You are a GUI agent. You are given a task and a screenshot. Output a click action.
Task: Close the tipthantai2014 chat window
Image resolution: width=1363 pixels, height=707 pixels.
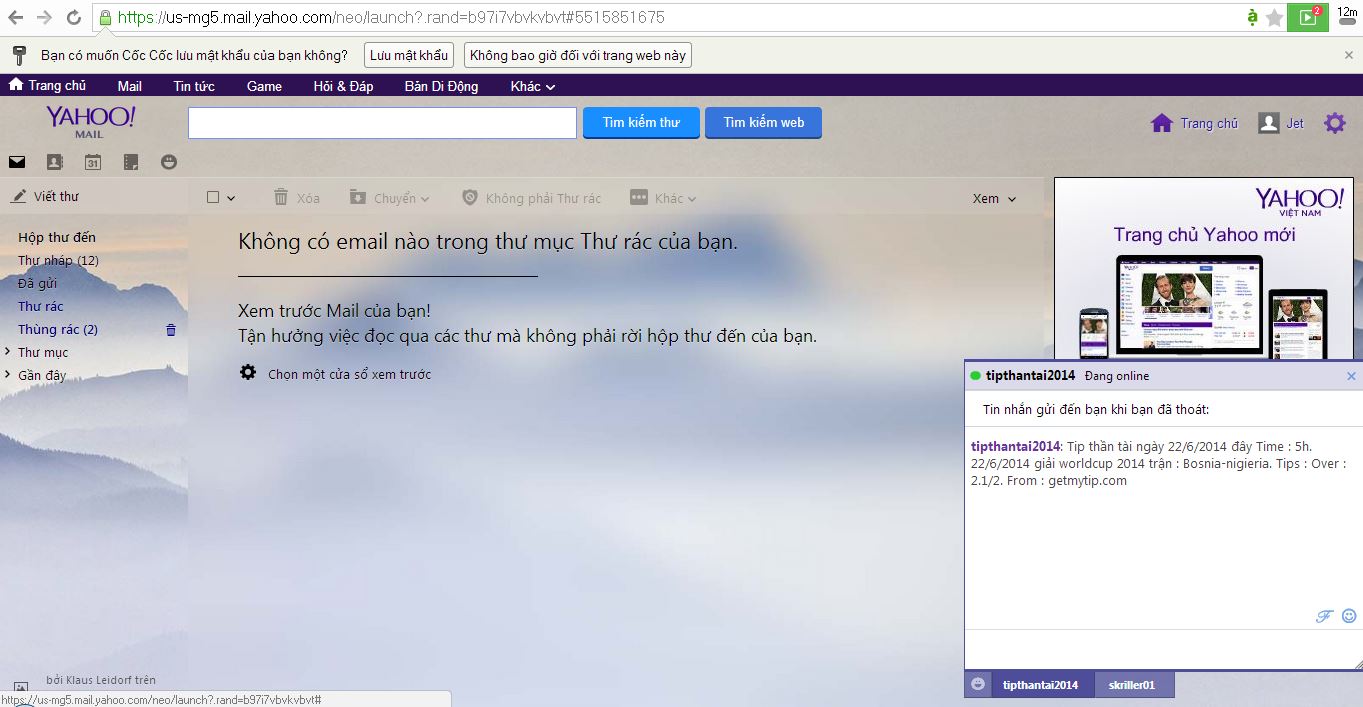[x=1351, y=376]
